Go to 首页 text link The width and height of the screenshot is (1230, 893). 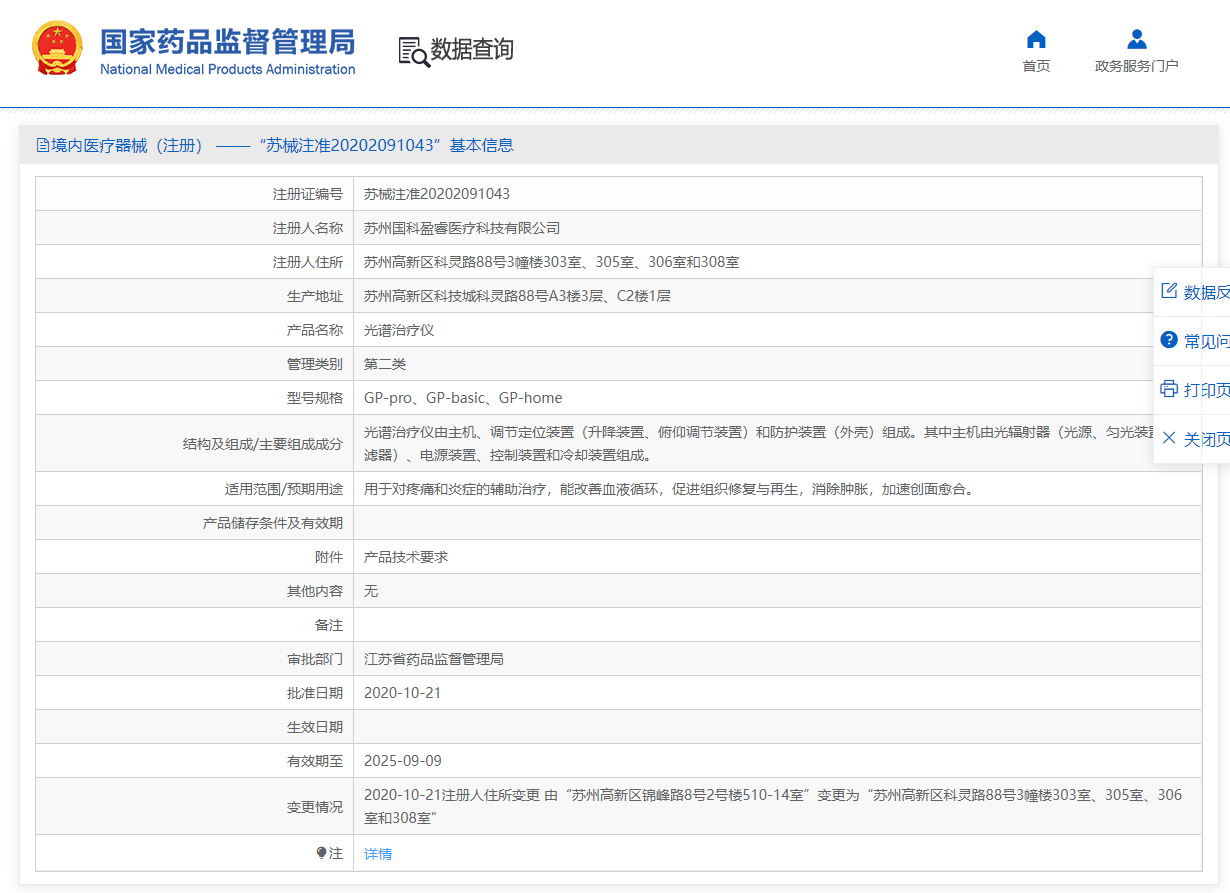point(1036,66)
